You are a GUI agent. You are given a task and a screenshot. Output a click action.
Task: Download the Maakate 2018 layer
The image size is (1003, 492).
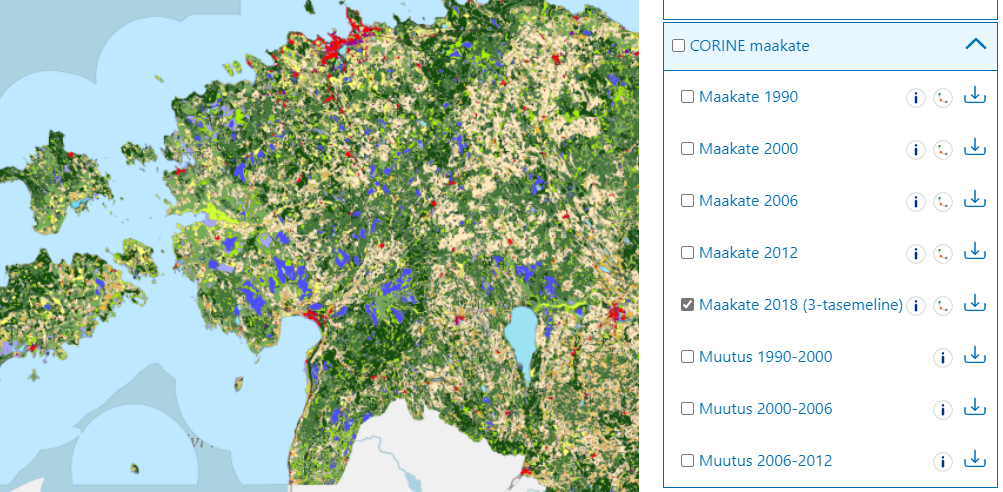click(x=974, y=304)
